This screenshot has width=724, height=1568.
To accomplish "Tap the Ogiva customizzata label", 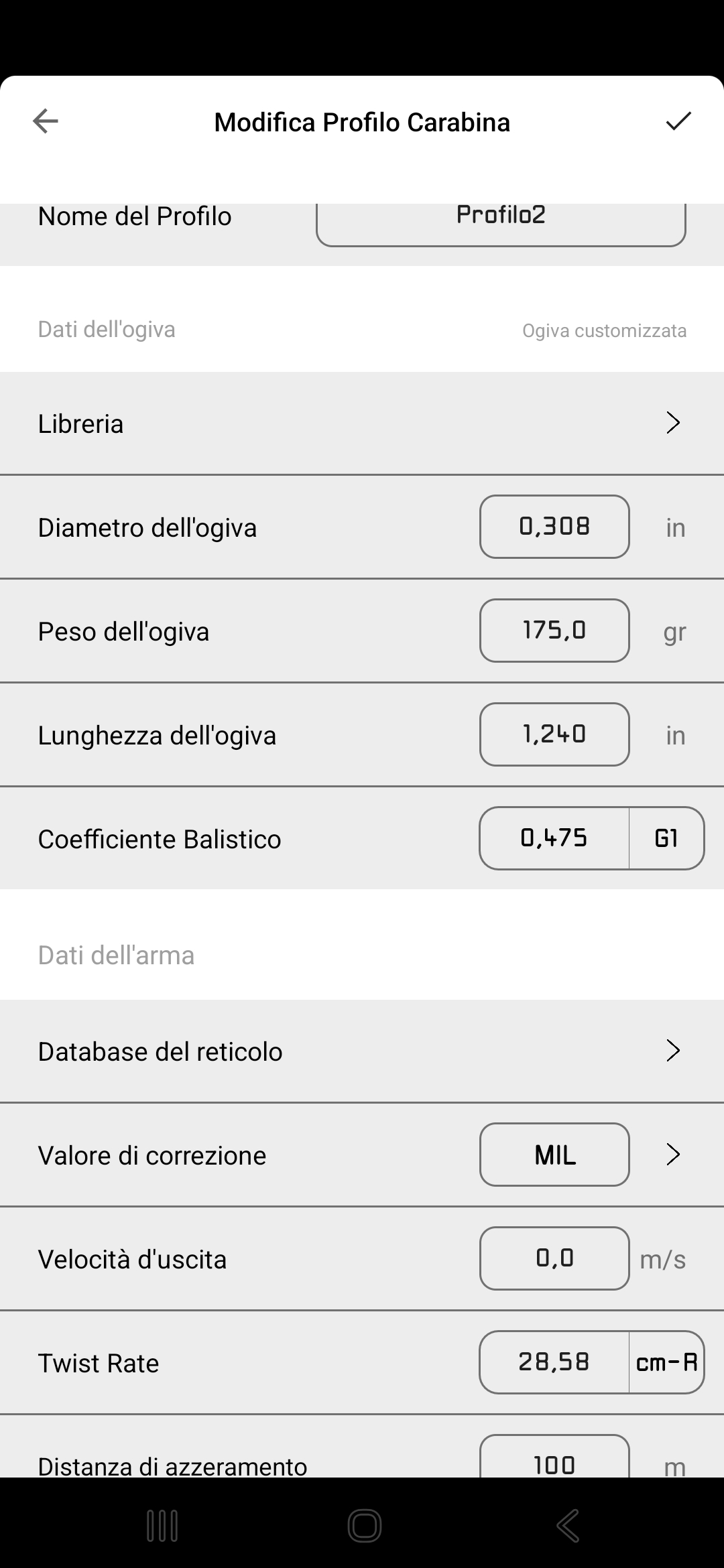I will (604, 330).
